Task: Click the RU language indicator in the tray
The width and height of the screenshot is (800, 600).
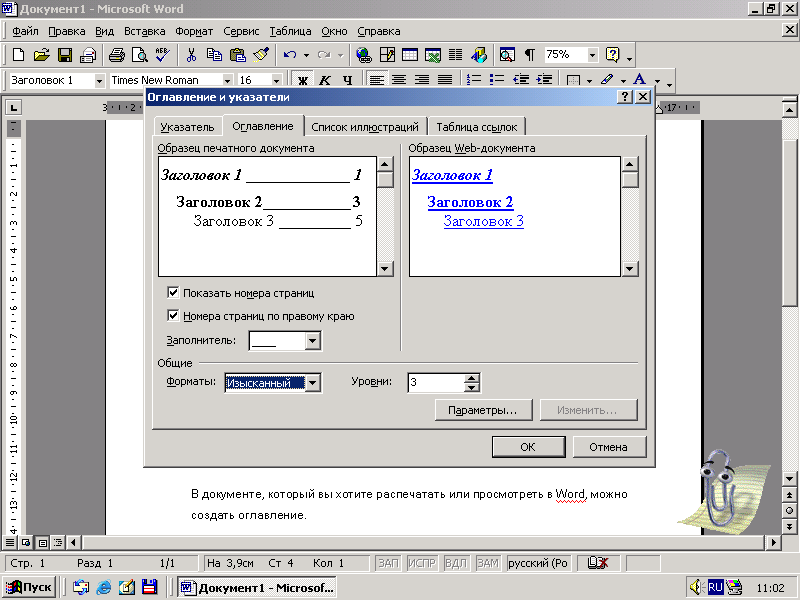Action: pos(715,587)
